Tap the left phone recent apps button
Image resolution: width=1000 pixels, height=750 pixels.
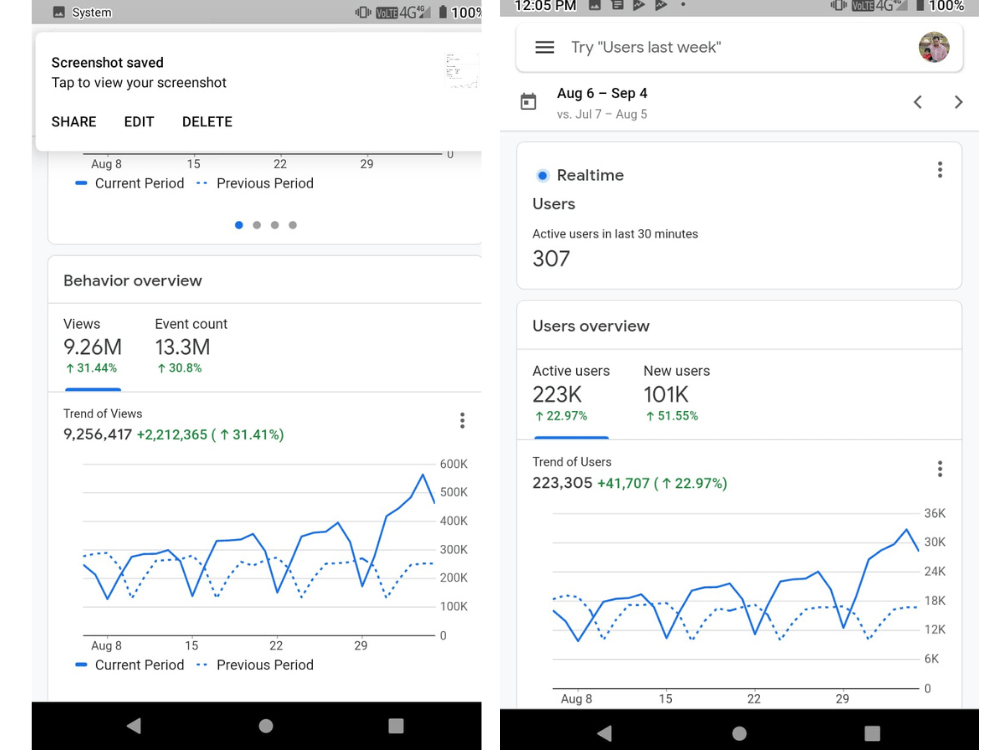[x=396, y=726]
